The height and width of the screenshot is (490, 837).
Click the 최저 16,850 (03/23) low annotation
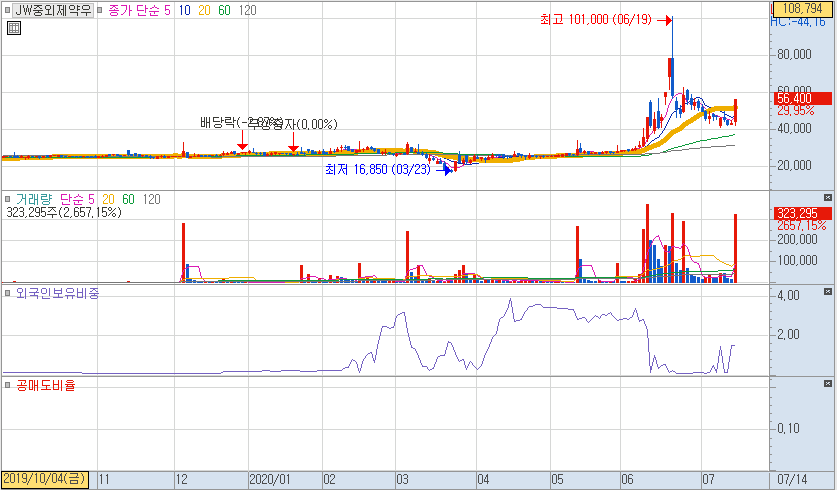click(377, 169)
